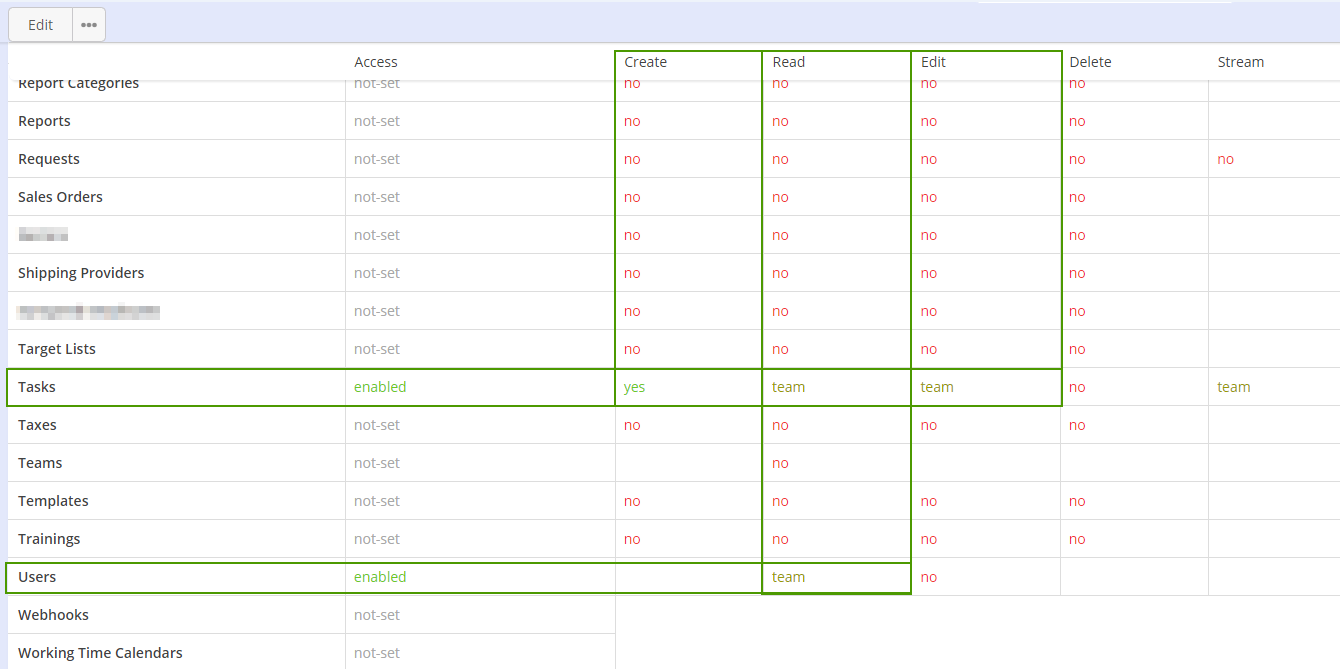The image size is (1340, 669).
Task: Select the Shipping Providers row label
Action: tap(81, 273)
